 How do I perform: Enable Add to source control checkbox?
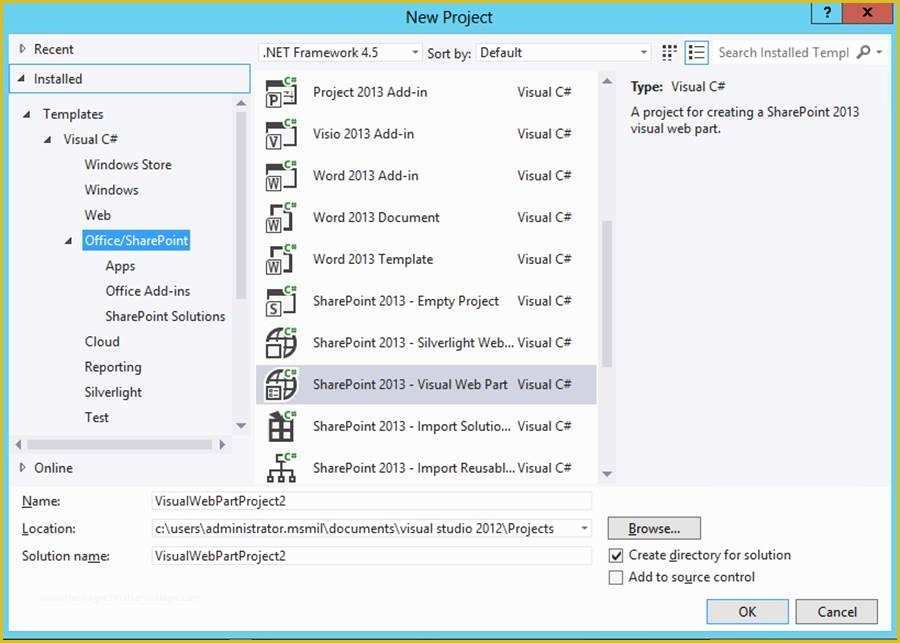pos(616,578)
